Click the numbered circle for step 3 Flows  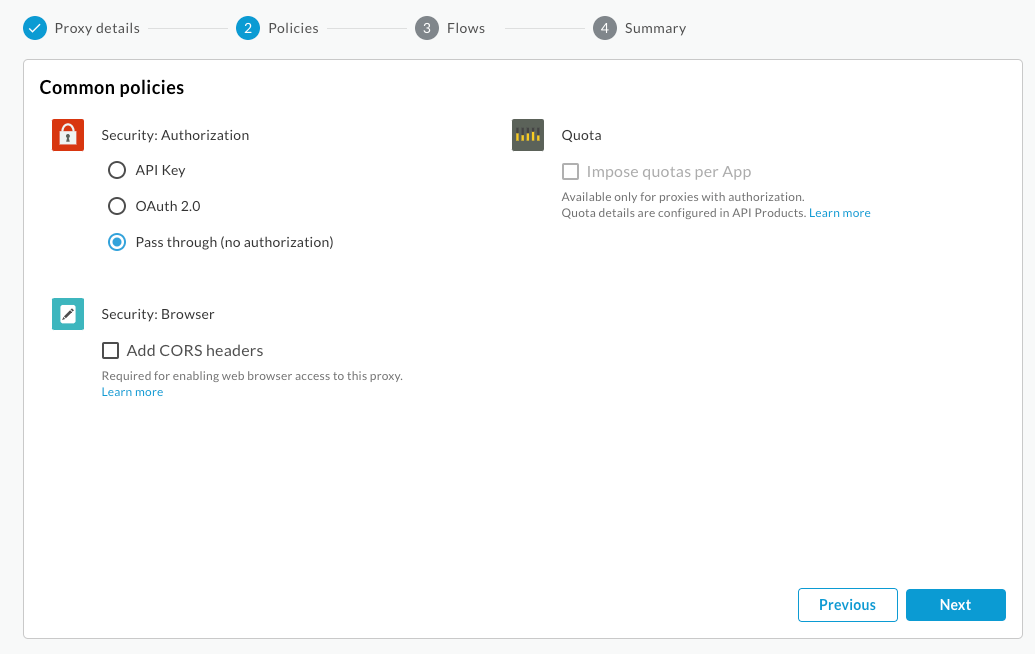pyautogui.click(x=426, y=28)
